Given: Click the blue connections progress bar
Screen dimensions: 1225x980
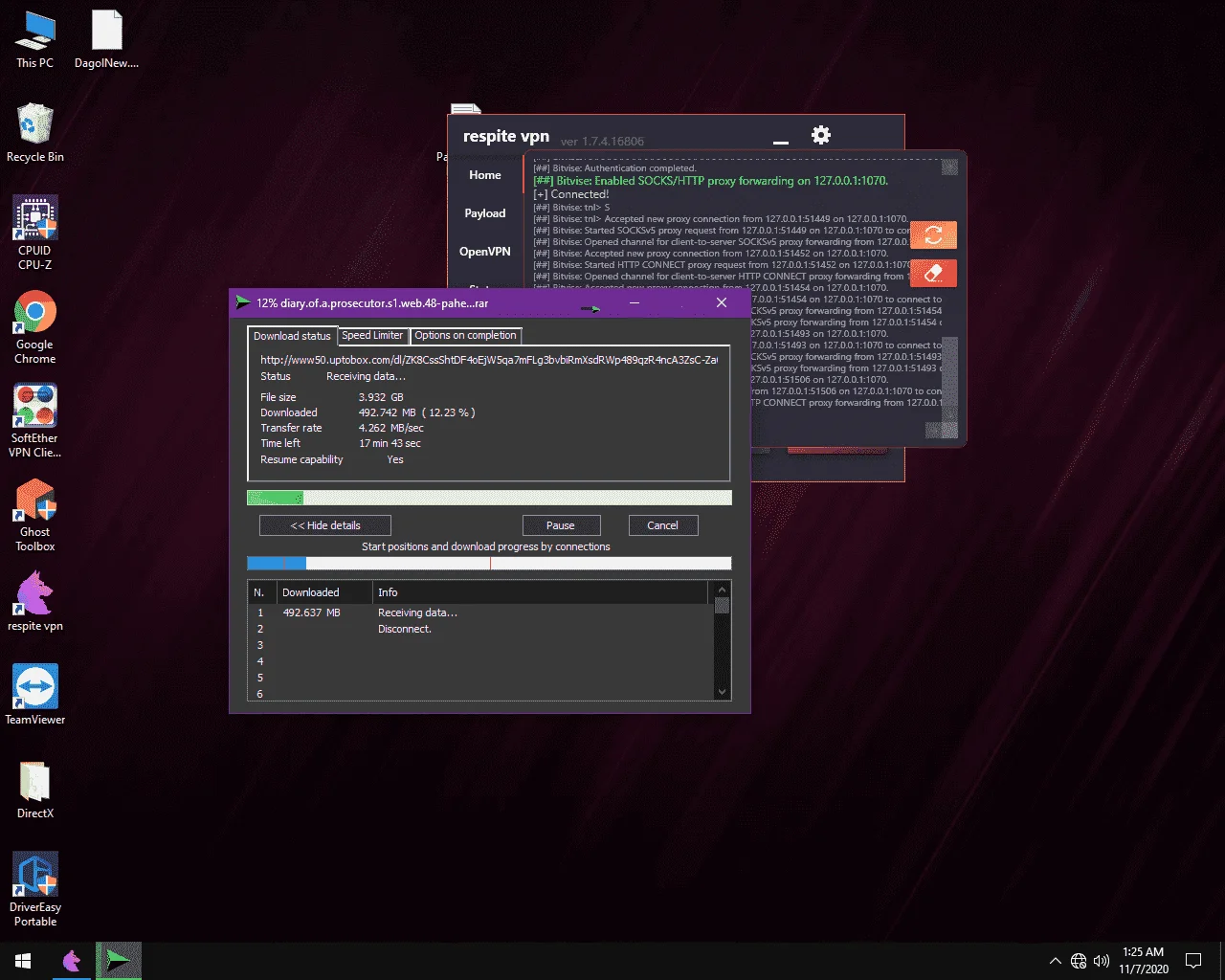Looking at the screenshot, I should 489,564.
